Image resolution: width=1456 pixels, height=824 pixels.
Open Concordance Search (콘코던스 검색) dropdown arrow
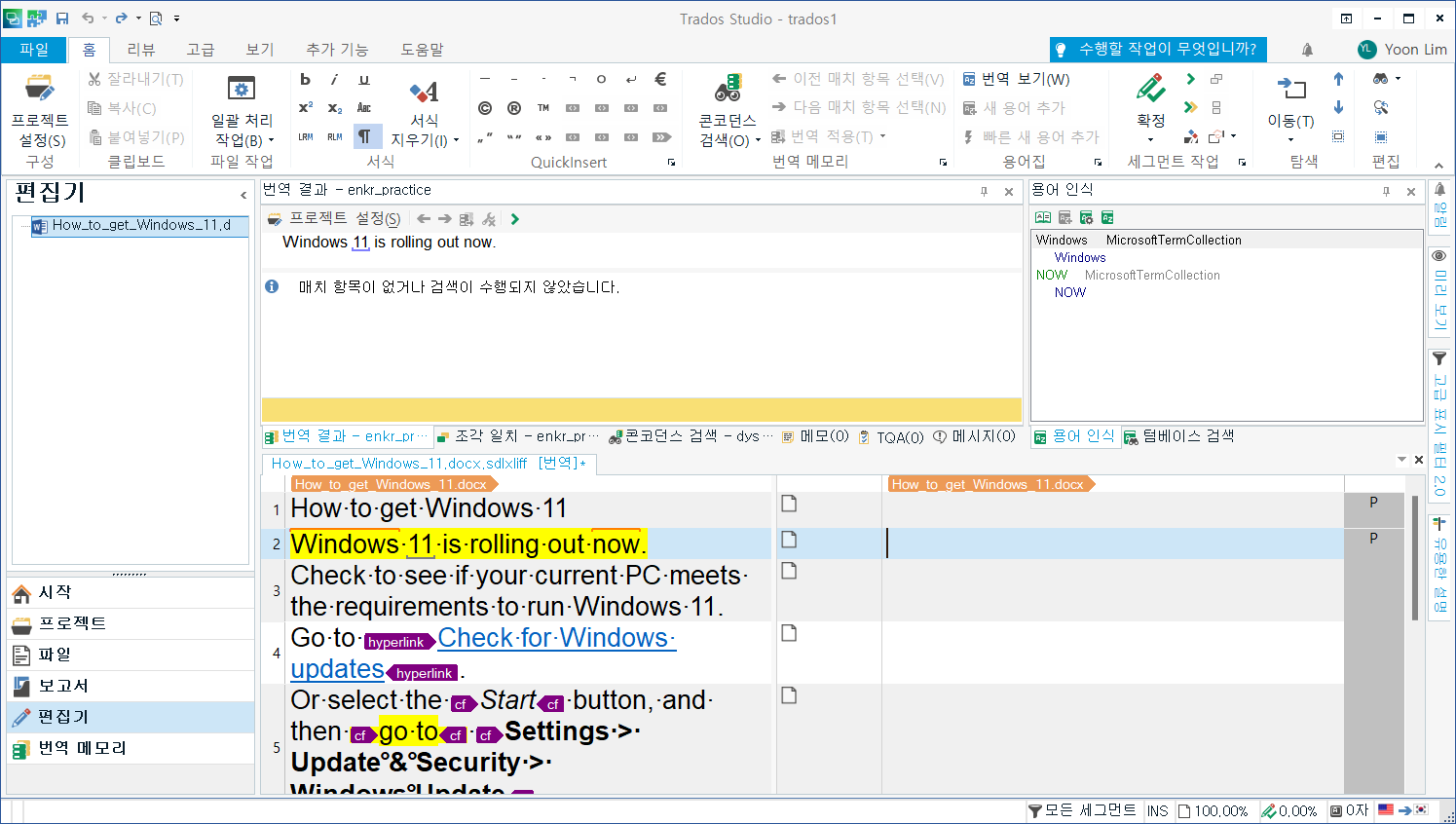758,140
